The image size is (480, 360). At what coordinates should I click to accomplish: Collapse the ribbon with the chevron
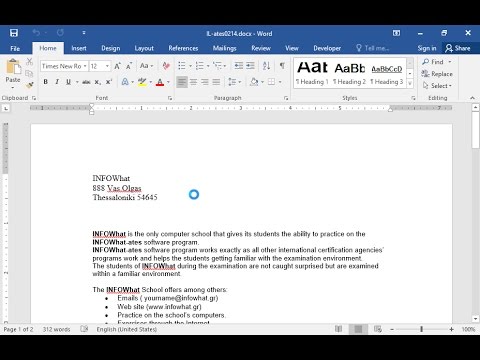[x=472, y=98]
